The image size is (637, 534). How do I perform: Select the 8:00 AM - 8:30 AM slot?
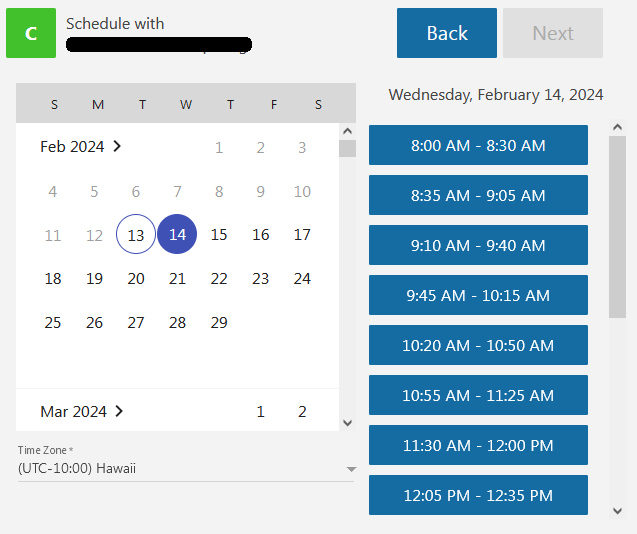478,145
